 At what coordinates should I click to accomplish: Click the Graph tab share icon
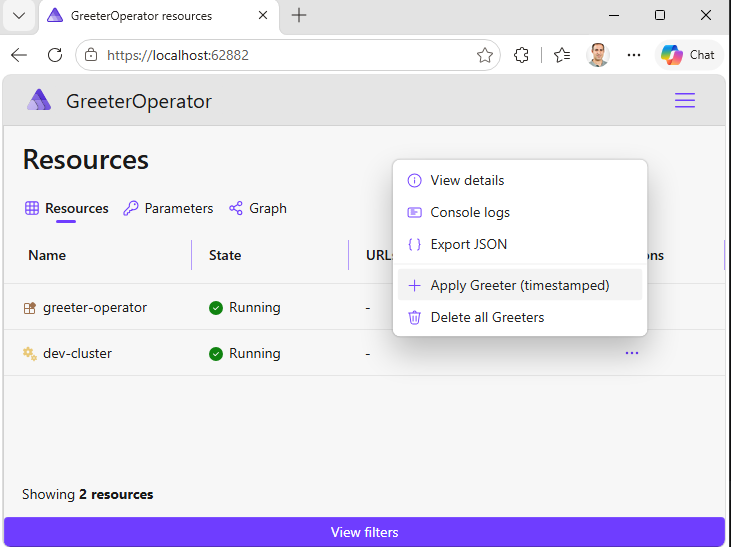coord(235,208)
